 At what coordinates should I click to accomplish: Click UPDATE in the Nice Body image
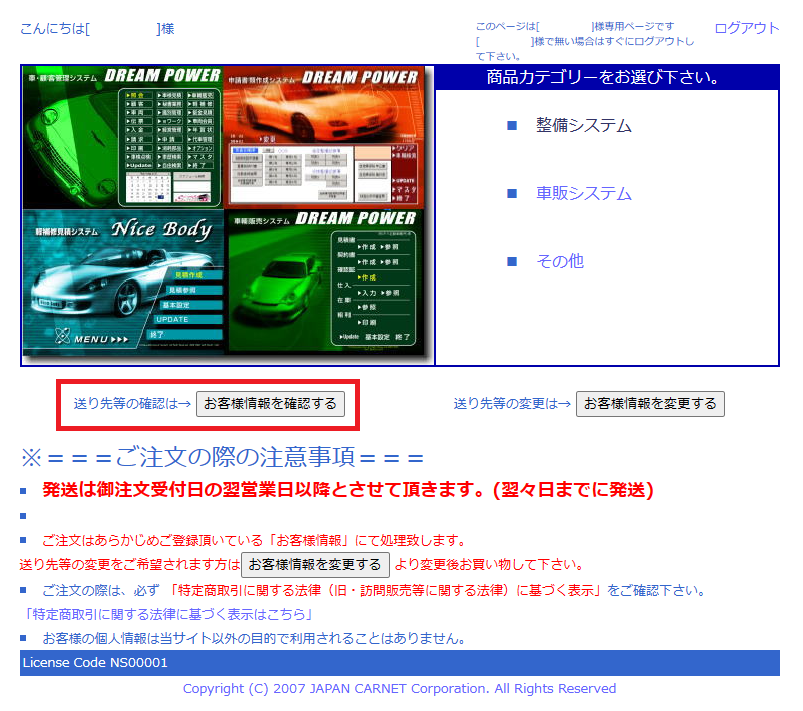pyautogui.click(x=173, y=319)
